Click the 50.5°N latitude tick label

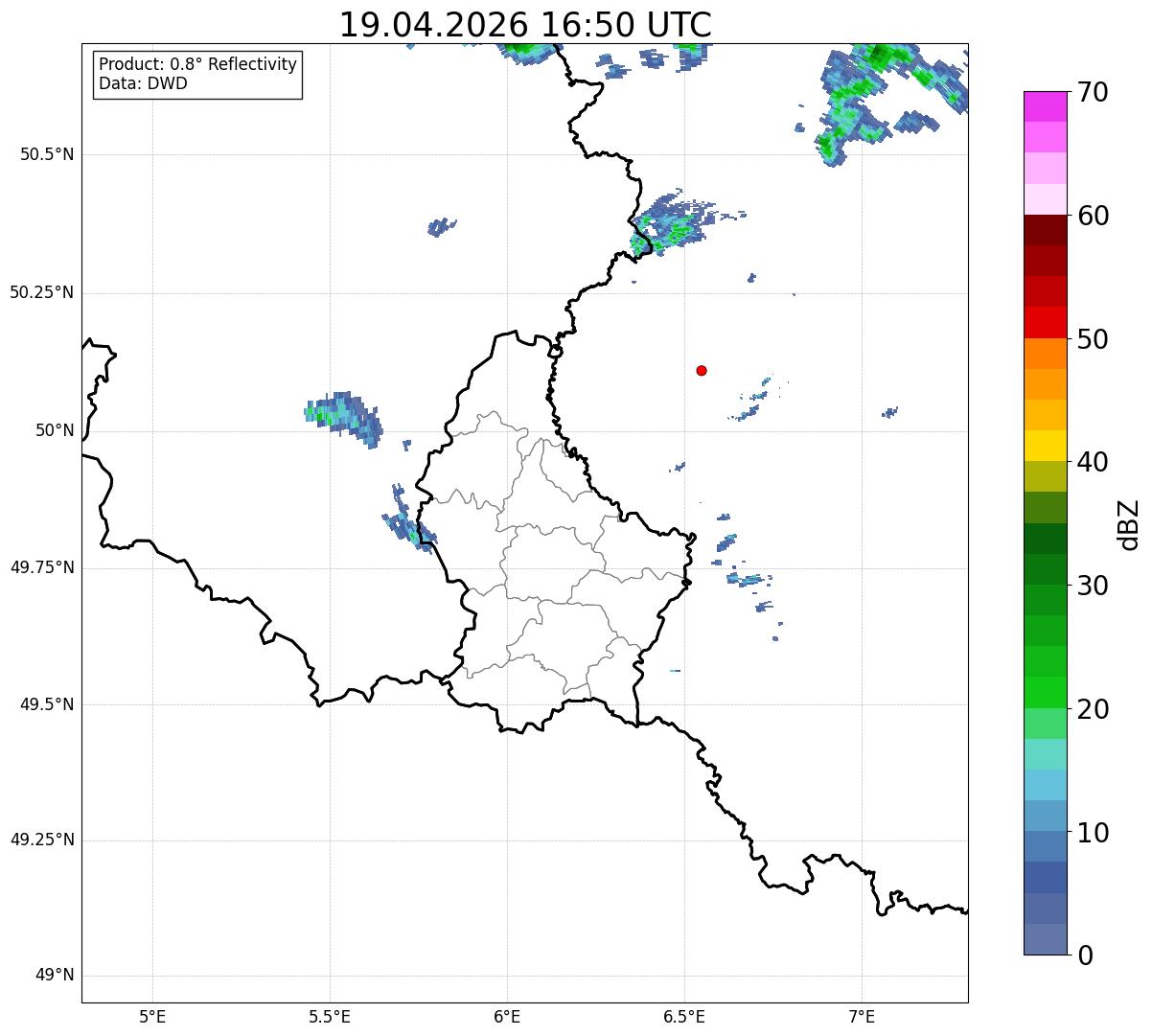(47, 154)
